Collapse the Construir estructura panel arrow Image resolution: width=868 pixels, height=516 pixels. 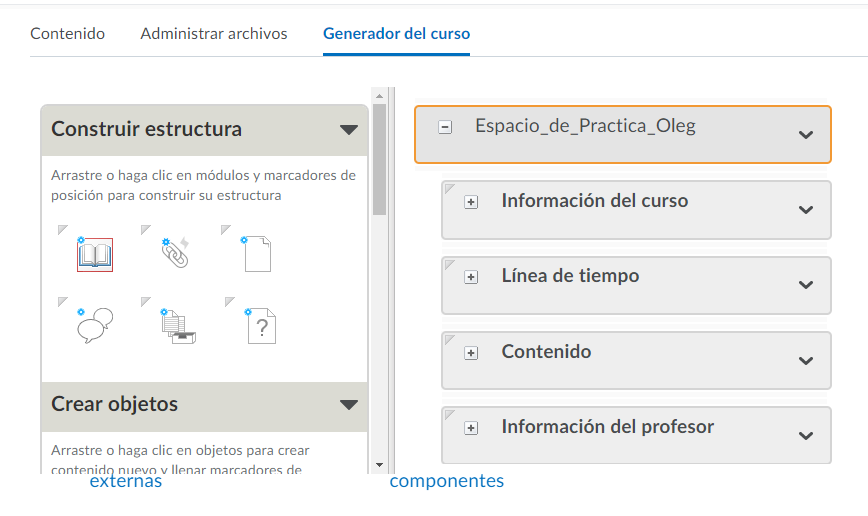pos(348,130)
